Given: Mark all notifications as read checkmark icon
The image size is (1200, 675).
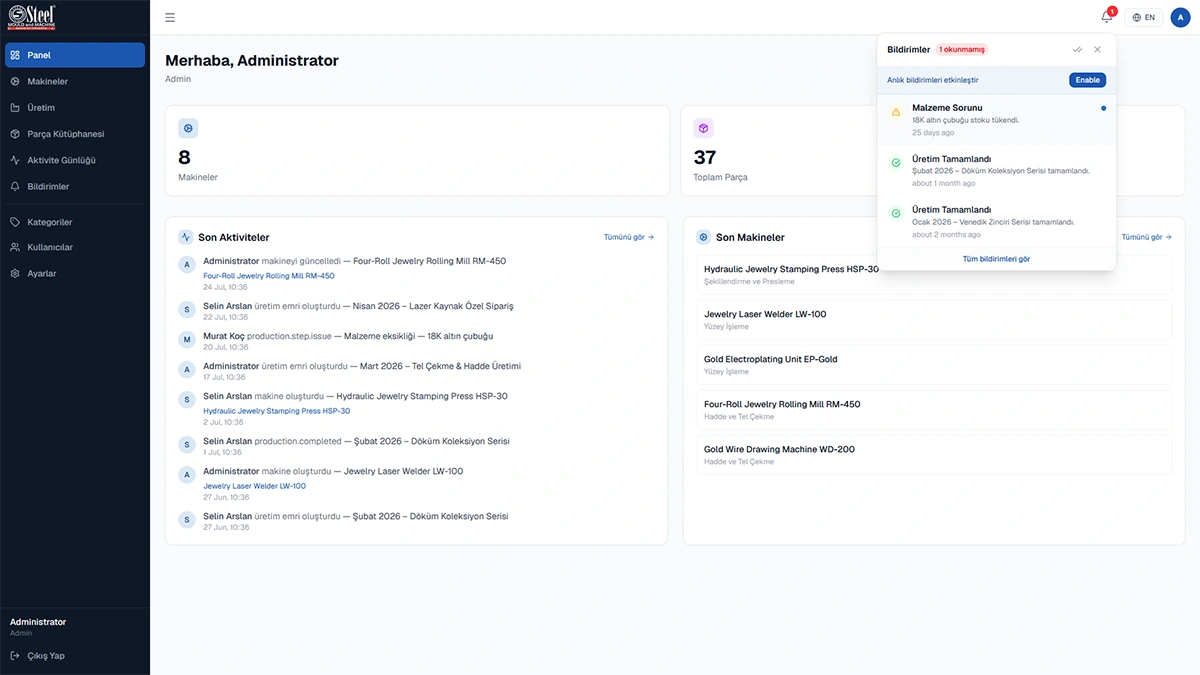Looking at the screenshot, I should (1077, 49).
